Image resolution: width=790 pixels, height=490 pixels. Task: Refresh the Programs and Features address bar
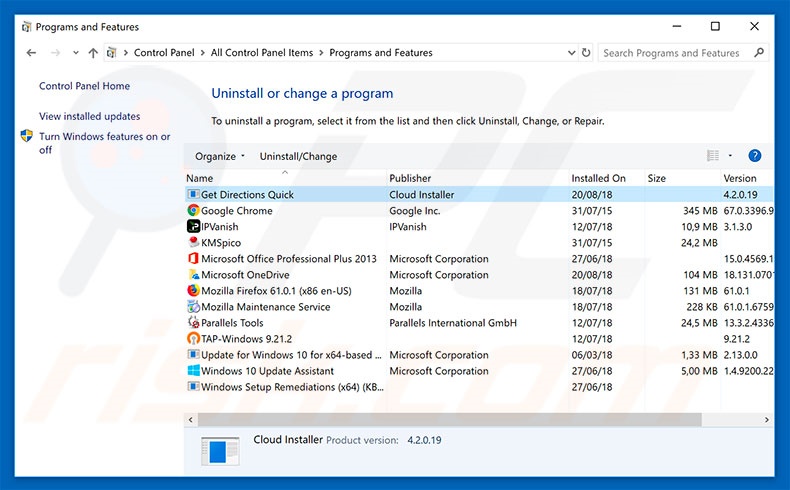[586, 53]
